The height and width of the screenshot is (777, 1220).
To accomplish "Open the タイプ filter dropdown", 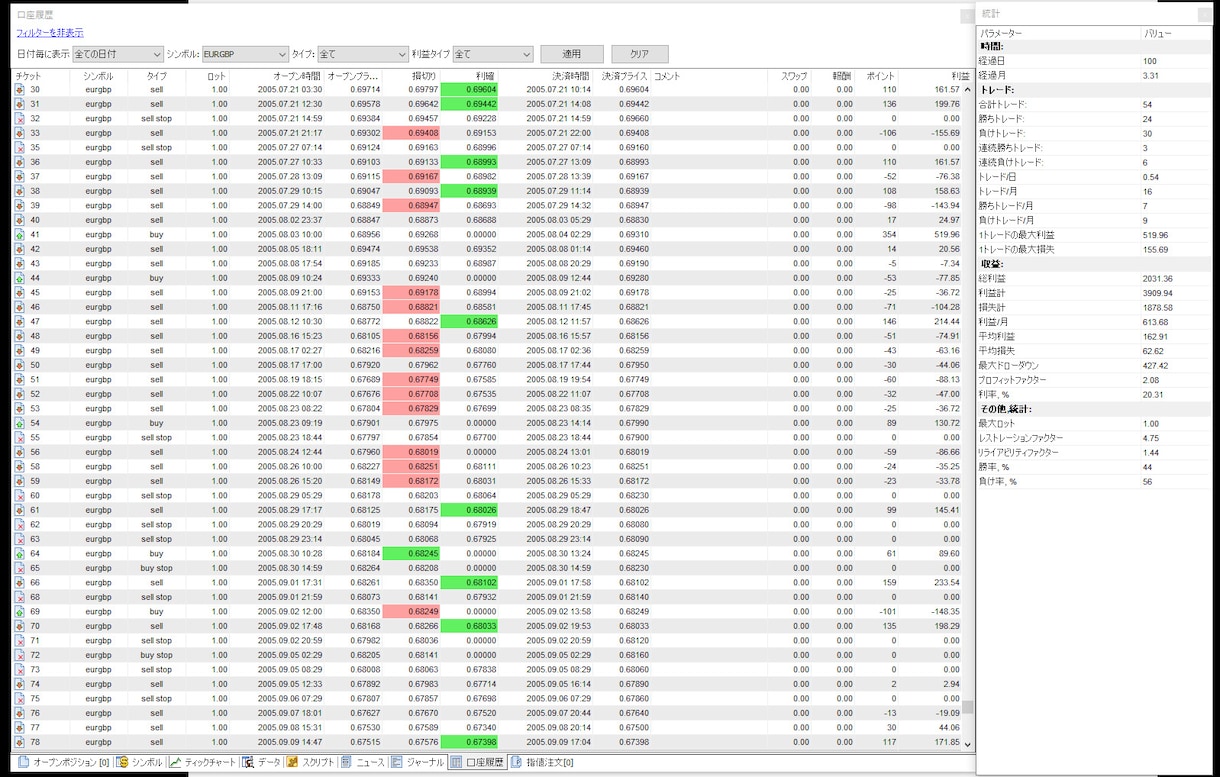I will 362,54.
